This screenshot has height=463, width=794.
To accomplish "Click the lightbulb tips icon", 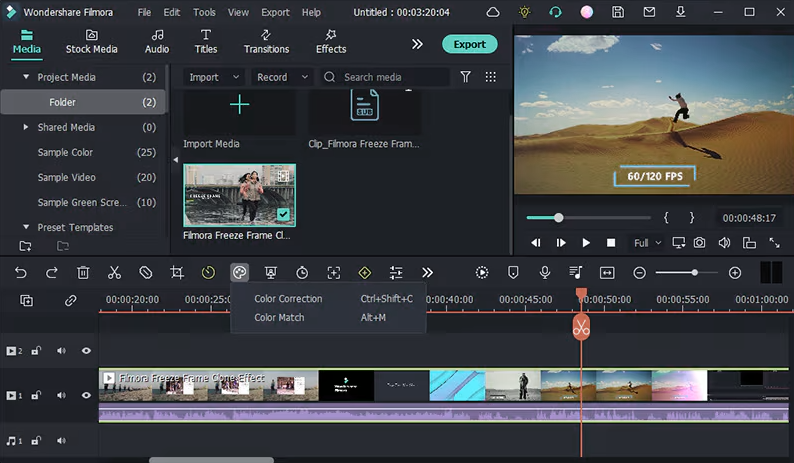I will tap(525, 12).
